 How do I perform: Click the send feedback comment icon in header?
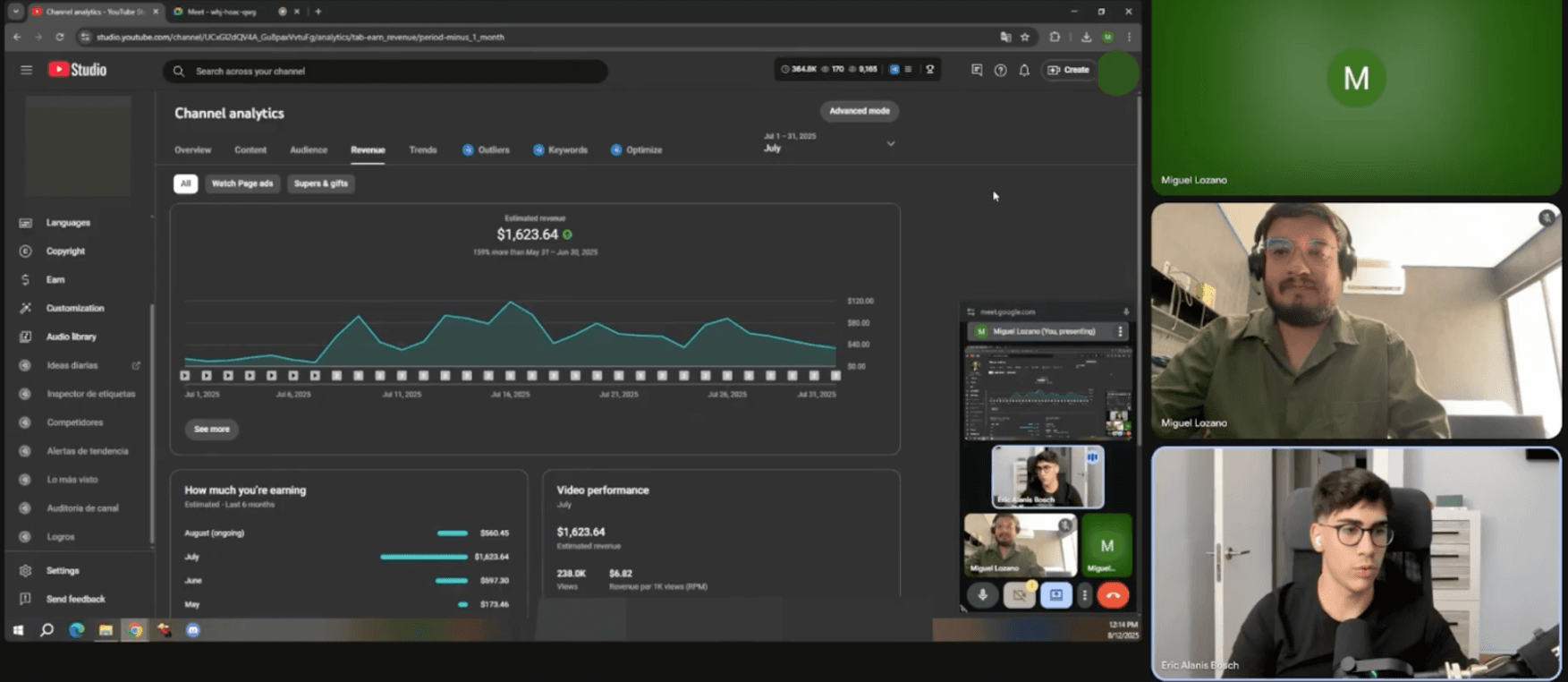[x=977, y=71]
